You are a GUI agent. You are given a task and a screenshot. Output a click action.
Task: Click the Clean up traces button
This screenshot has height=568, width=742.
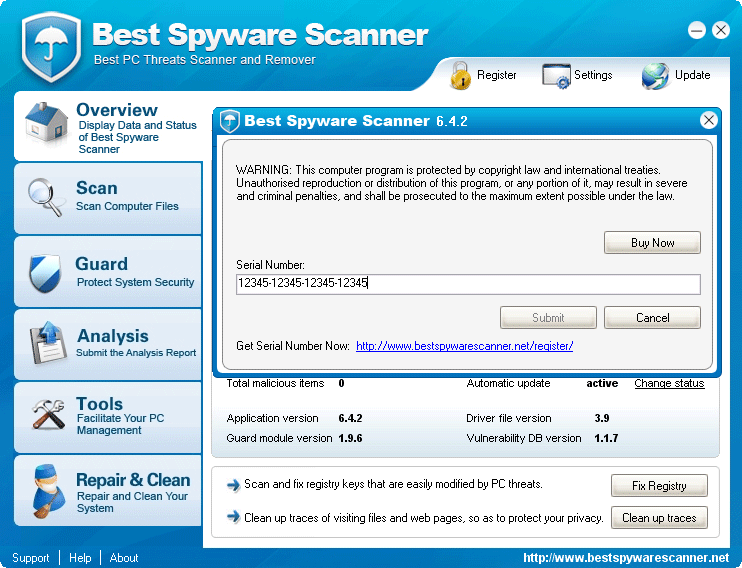click(x=659, y=518)
